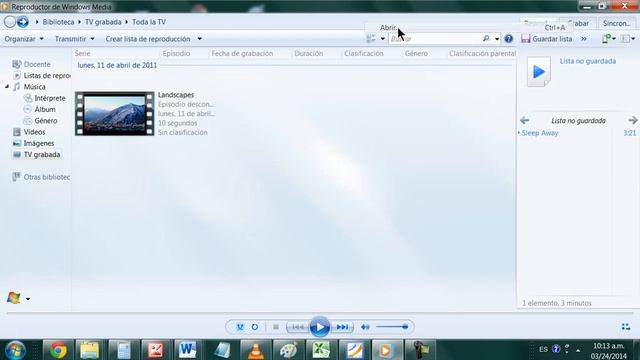The image size is (640, 360).
Task: Go forward with the blue forward arrow
Action: 23,22
